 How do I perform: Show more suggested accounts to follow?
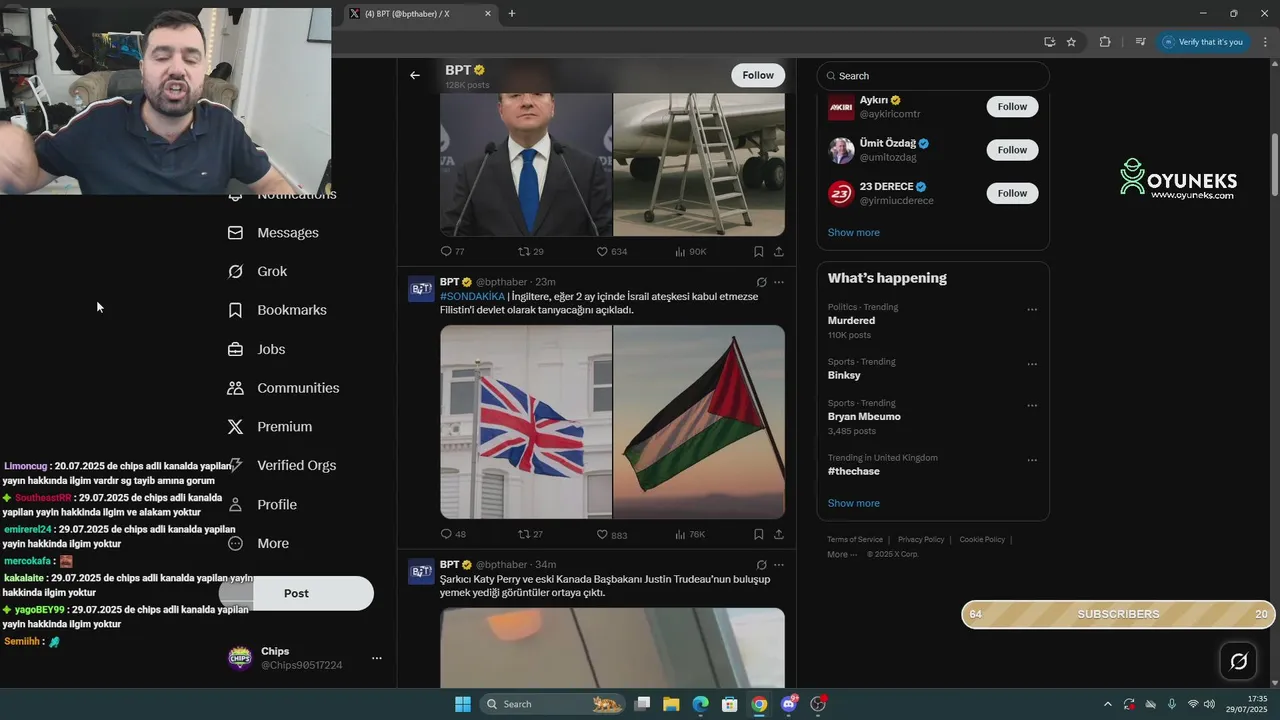tap(854, 233)
